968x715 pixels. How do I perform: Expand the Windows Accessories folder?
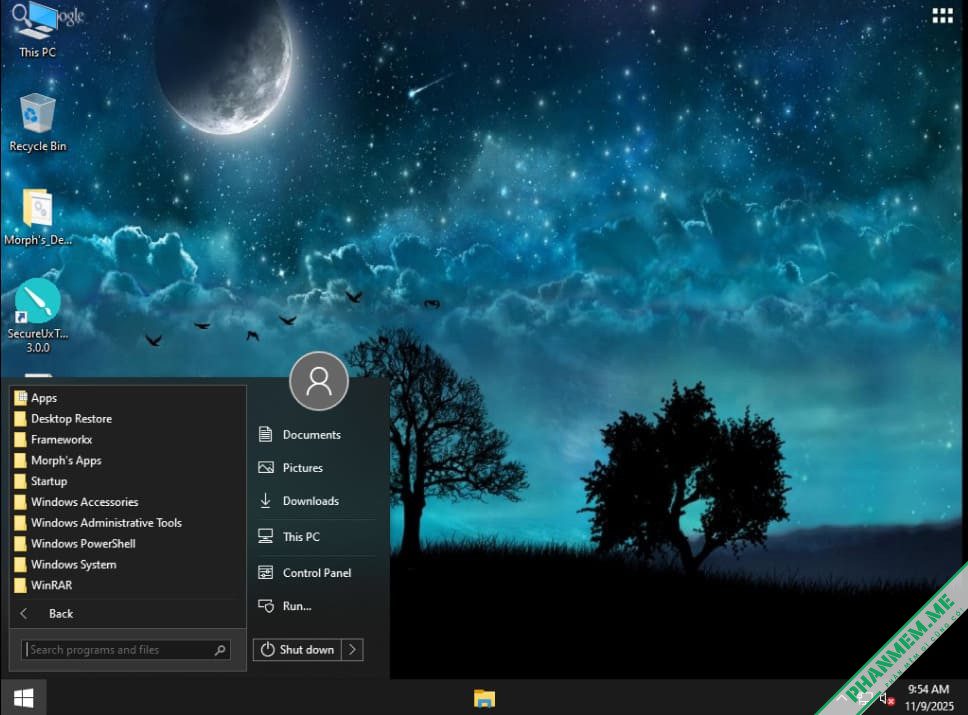click(128, 502)
